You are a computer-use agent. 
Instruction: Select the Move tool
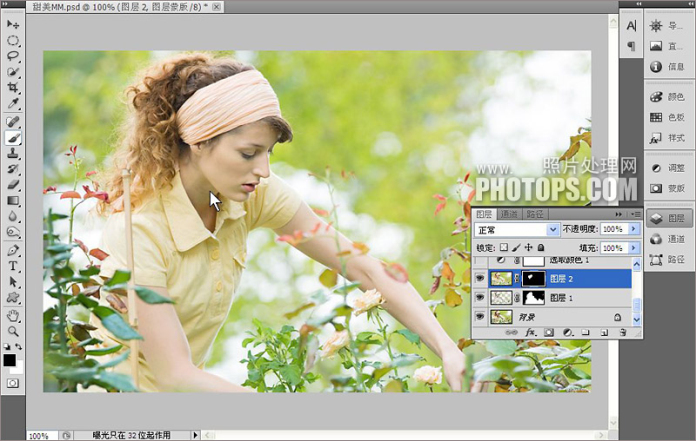pos(14,23)
